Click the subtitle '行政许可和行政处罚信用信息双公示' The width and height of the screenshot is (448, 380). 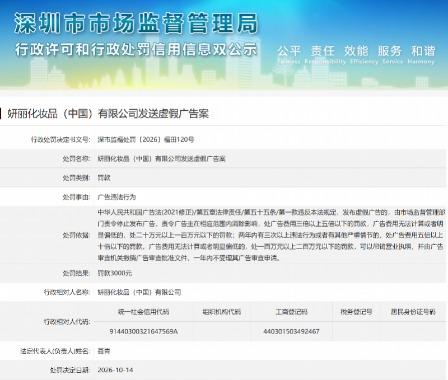136,49
